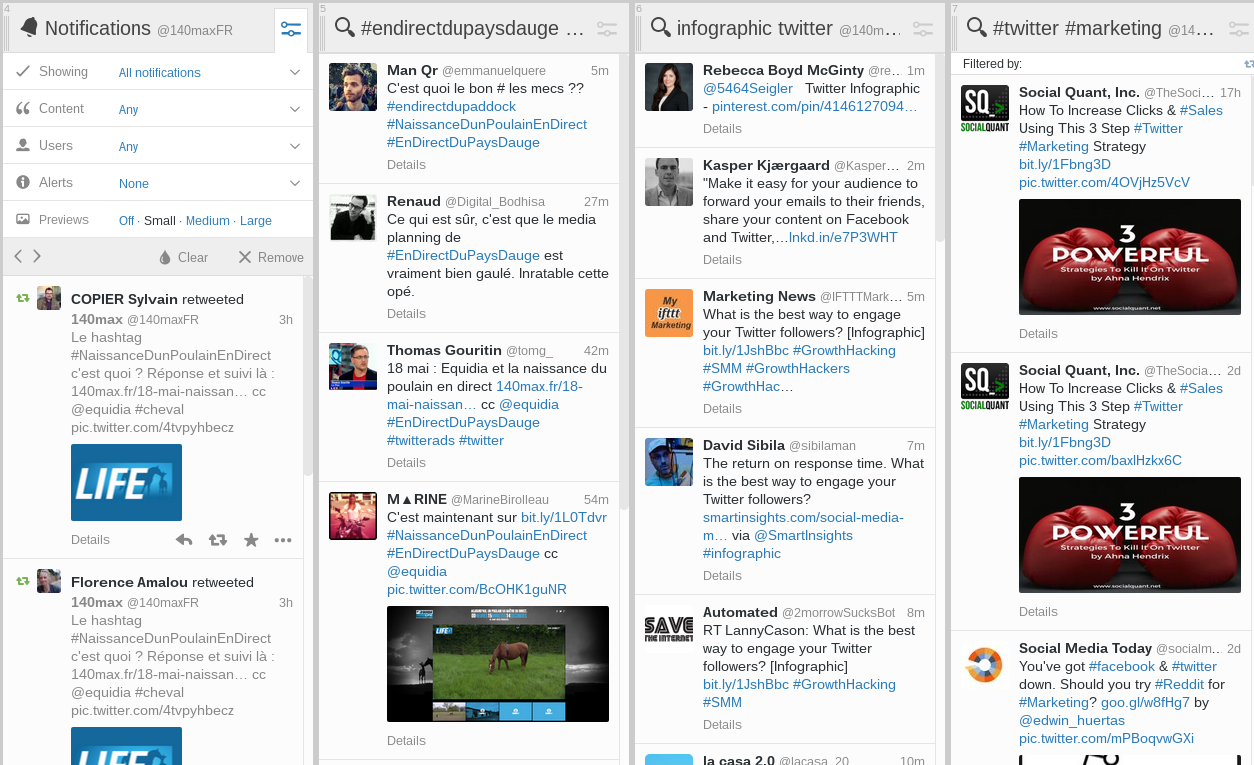Click the Clear column button

pos(183,257)
